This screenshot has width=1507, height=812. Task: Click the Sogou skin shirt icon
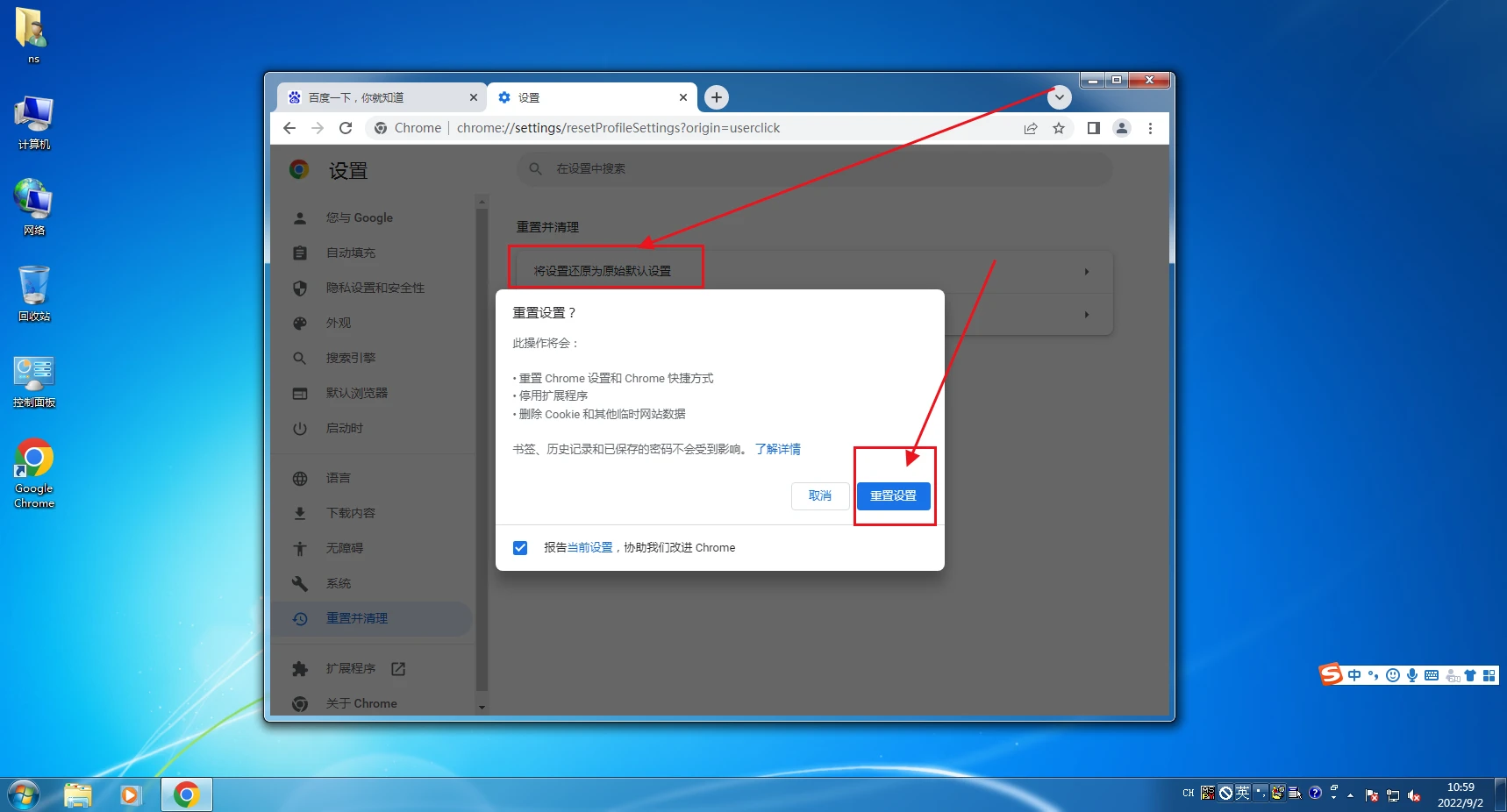[x=1470, y=675]
